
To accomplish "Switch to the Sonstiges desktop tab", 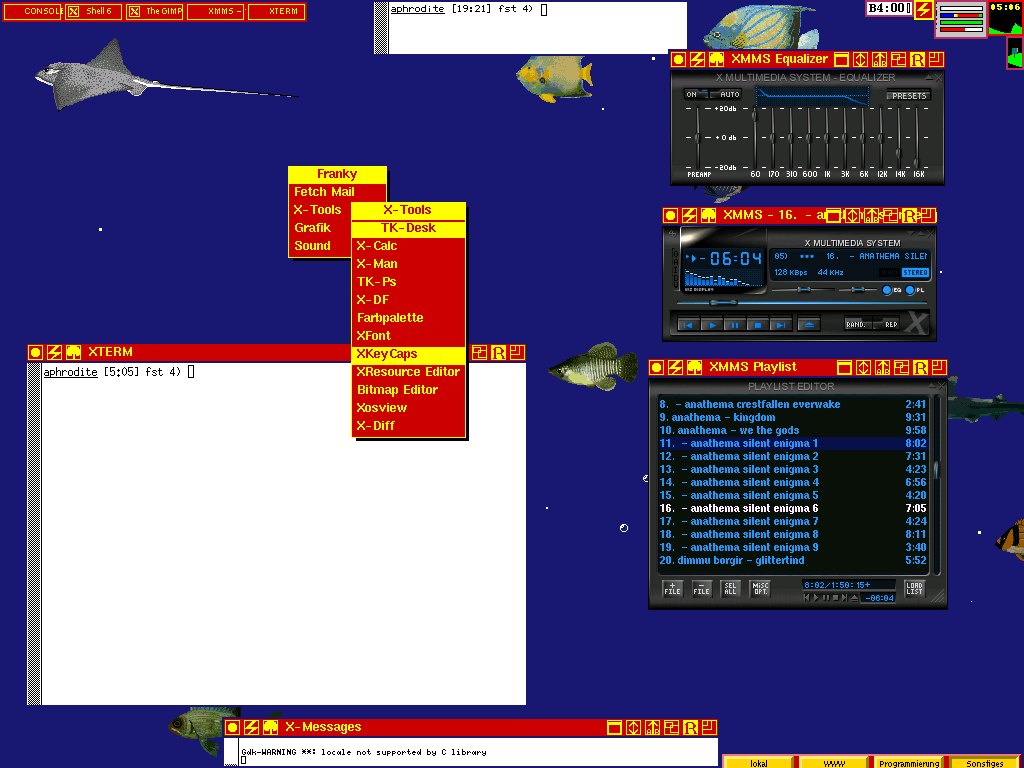I will [984, 763].
